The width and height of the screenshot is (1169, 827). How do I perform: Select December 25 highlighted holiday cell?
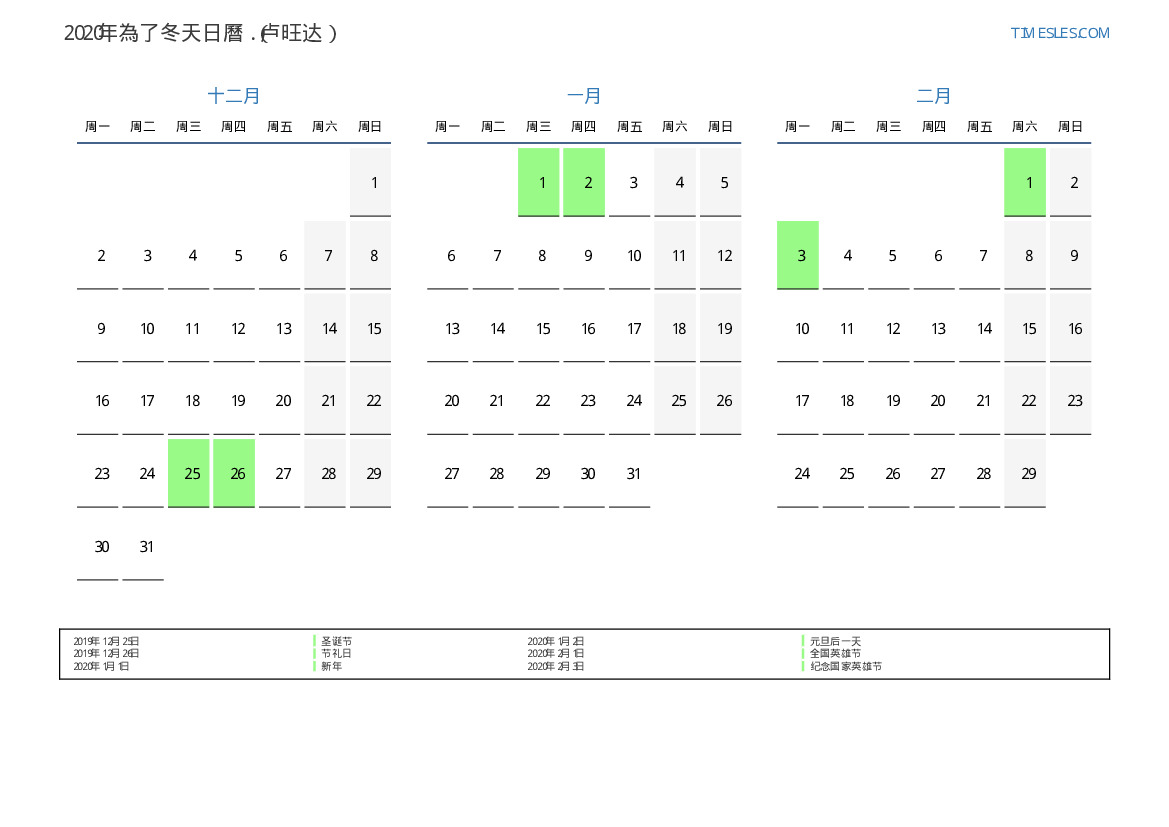189,474
